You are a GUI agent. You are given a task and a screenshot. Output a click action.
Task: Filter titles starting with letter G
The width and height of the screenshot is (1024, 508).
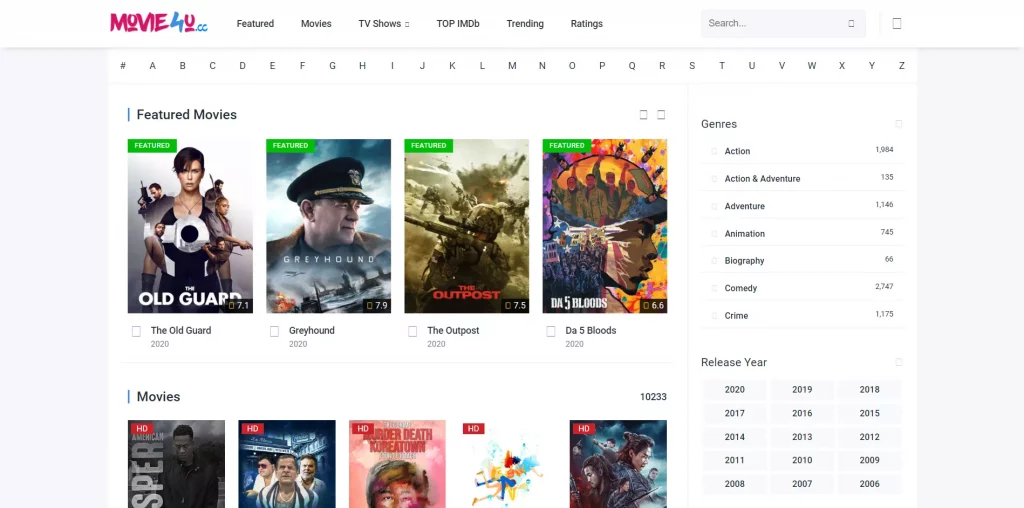tap(332, 66)
